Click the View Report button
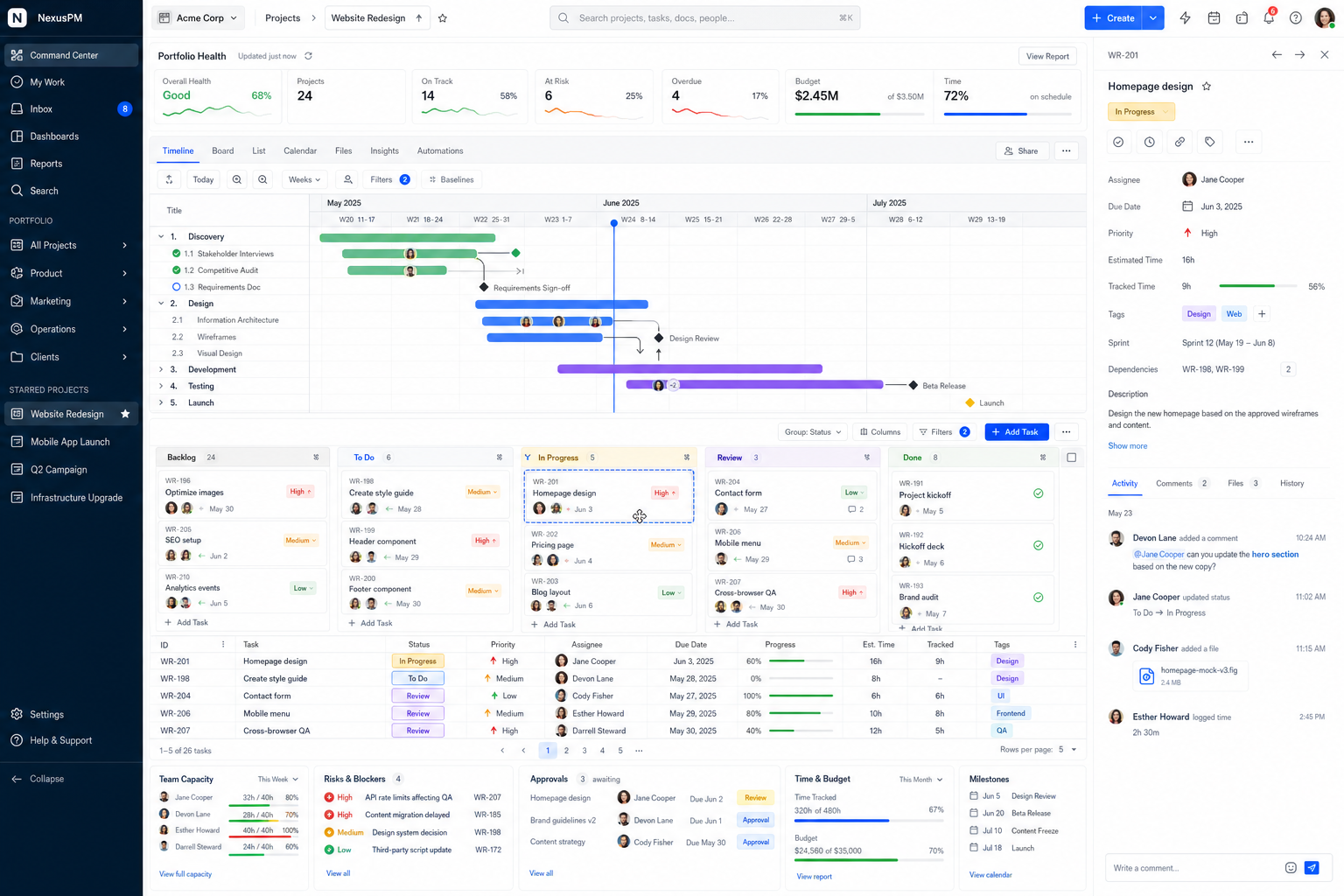 click(x=1047, y=56)
